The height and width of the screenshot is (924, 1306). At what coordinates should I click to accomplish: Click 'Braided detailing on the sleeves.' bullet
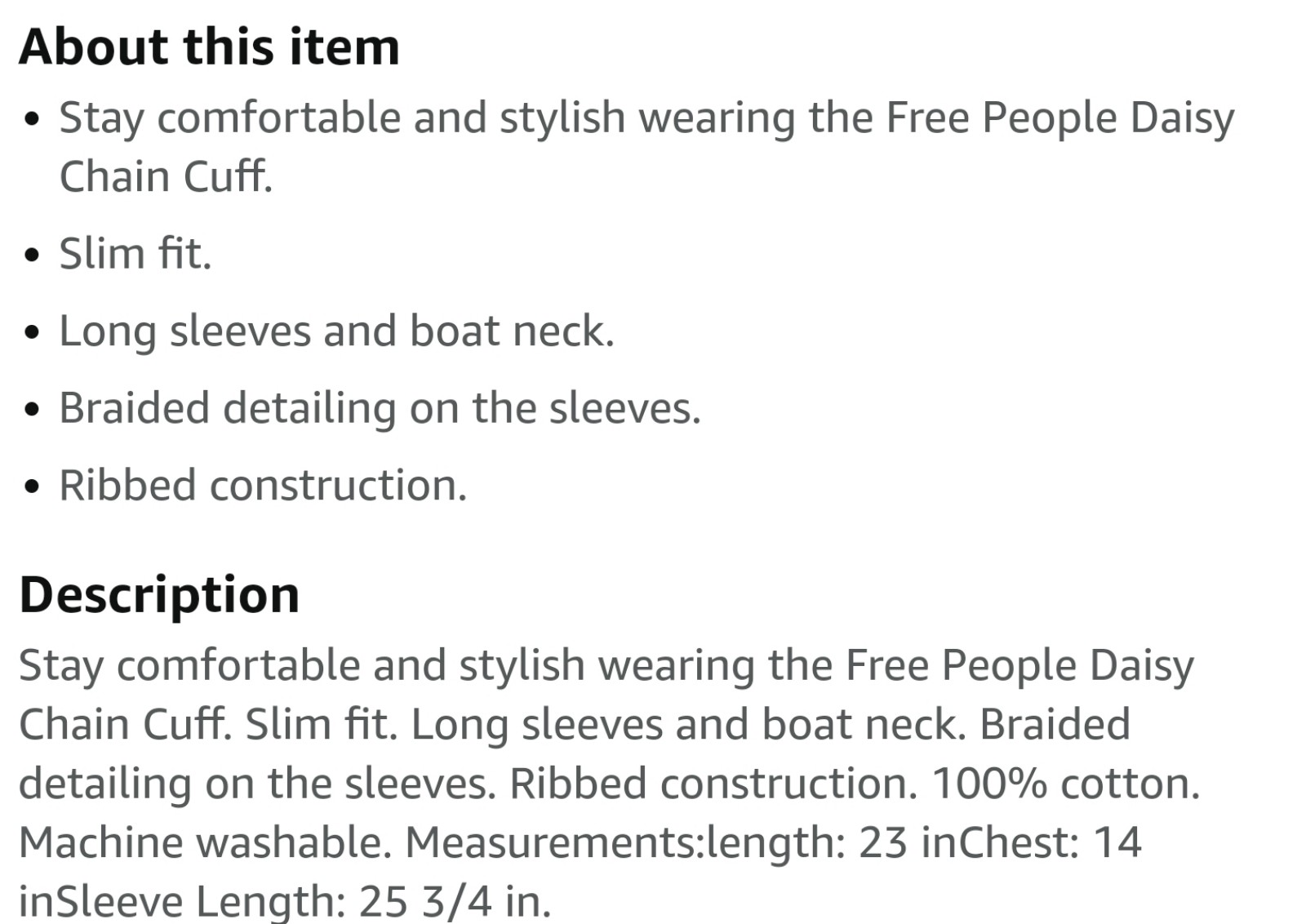click(x=380, y=408)
